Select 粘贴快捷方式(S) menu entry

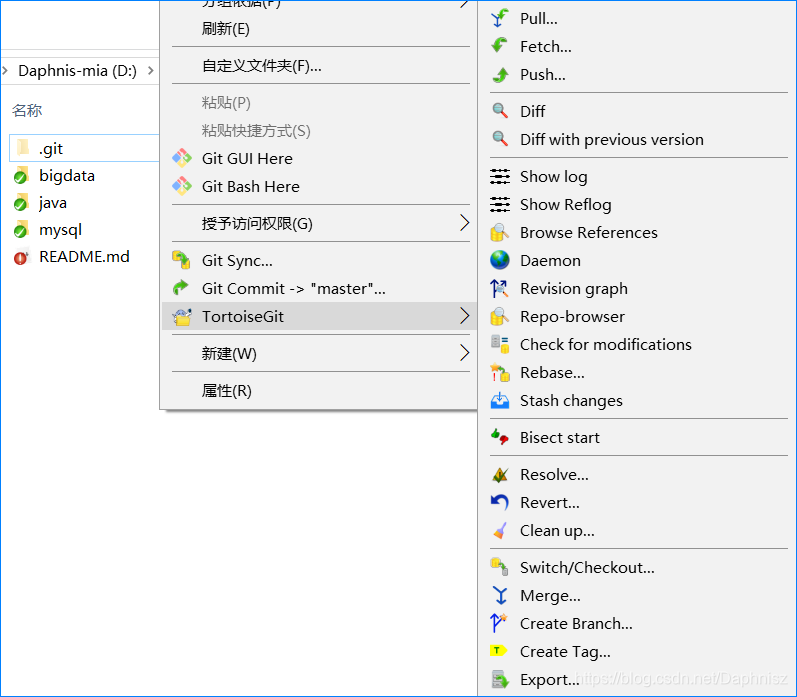click(x=319, y=131)
